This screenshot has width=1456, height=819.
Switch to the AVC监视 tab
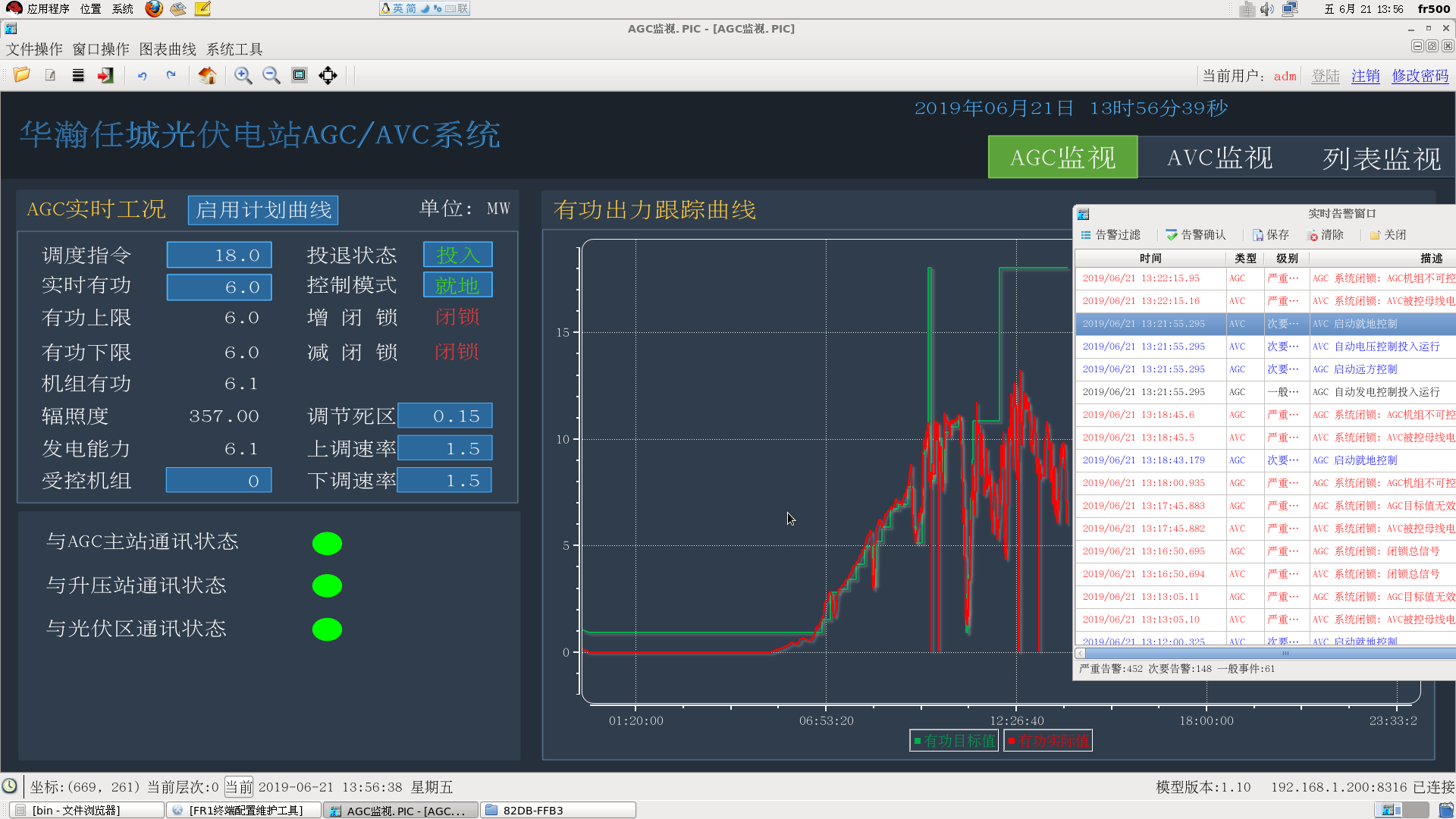pyautogui.click(x=1219, y=158)
